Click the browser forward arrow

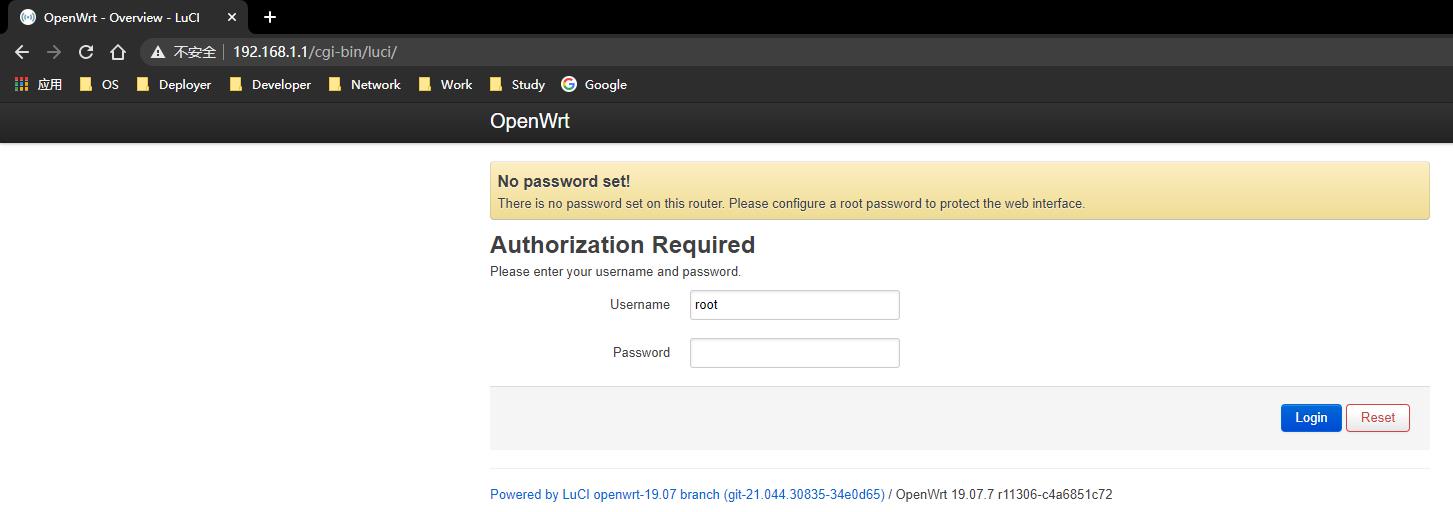click(54, 52)
